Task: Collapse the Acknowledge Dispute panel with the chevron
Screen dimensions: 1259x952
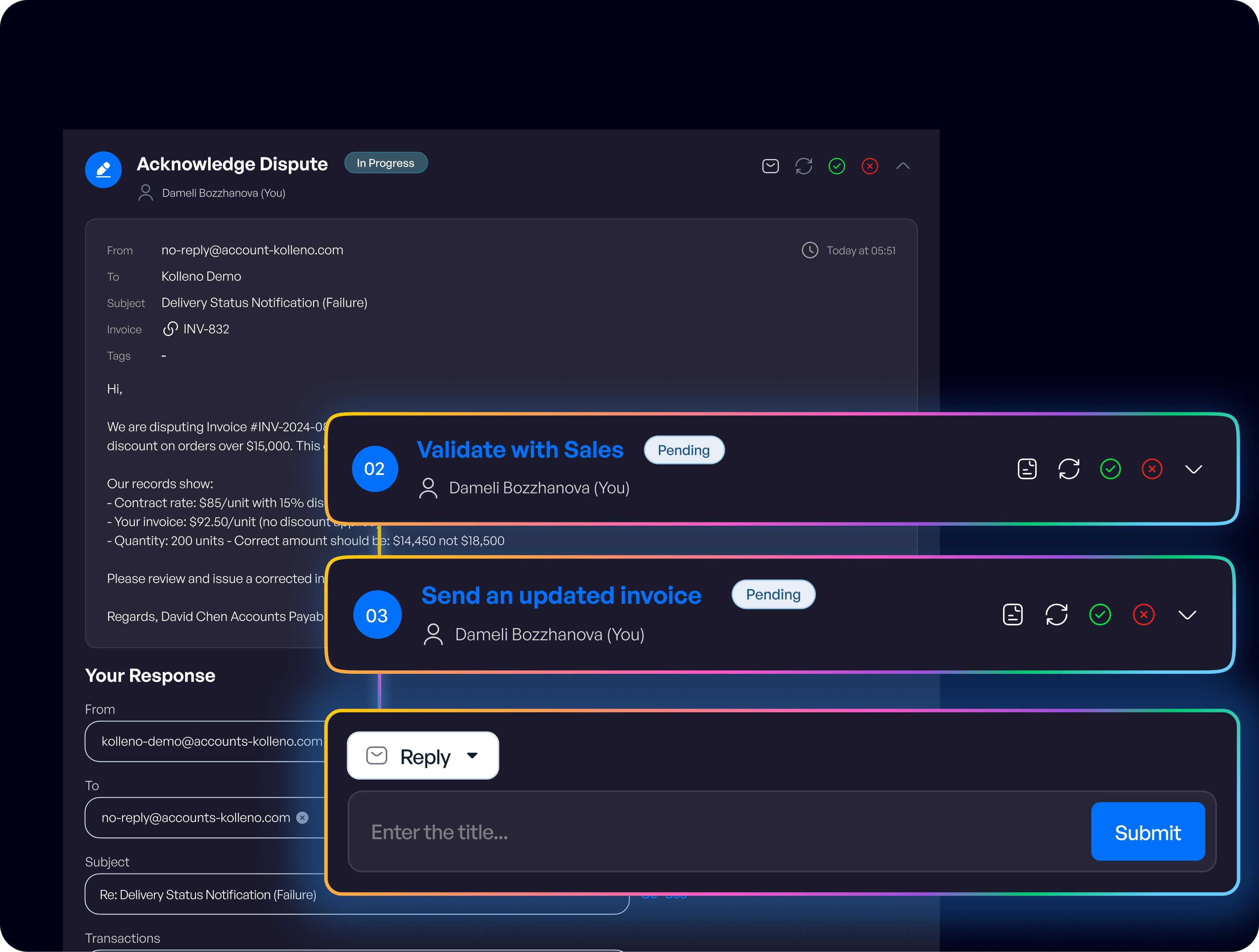Action: pyautogui.click(x=903, y=166)
